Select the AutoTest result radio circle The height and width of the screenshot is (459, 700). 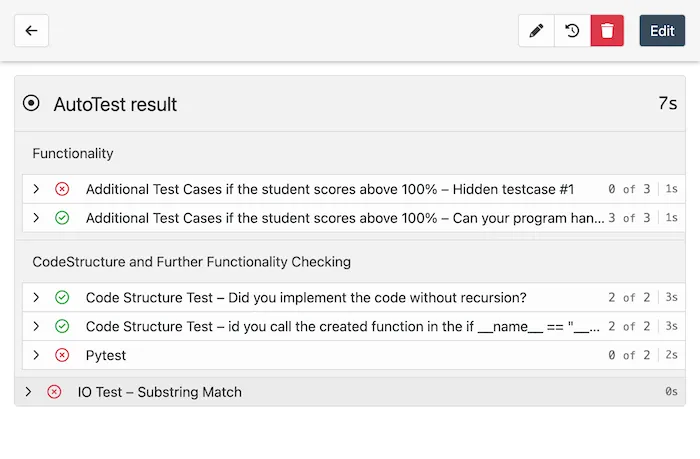tap(32, 104)
